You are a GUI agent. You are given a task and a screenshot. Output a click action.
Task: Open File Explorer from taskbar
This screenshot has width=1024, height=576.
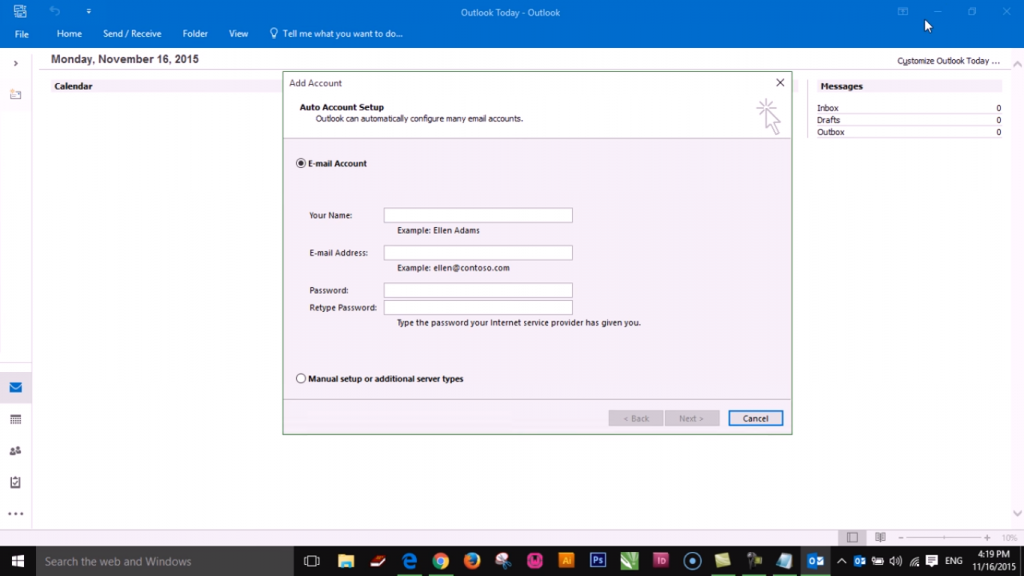[346, 561]
